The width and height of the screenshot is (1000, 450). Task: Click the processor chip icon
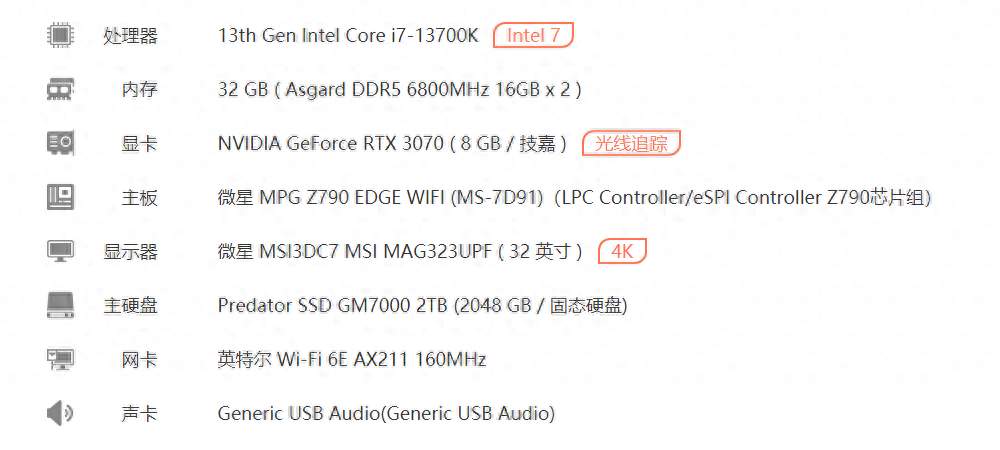pyautogui.click(x=61, y=35)
